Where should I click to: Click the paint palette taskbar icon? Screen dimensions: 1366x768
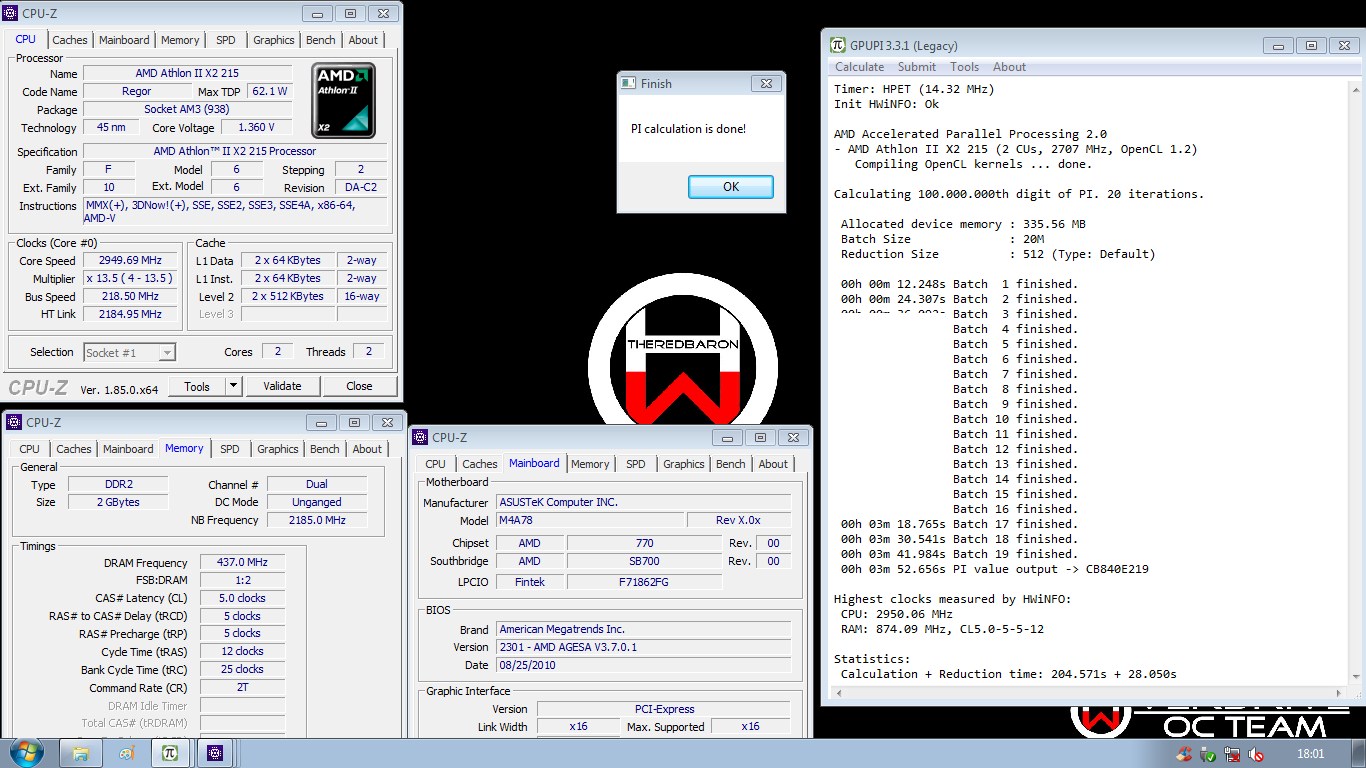point(126,752)
